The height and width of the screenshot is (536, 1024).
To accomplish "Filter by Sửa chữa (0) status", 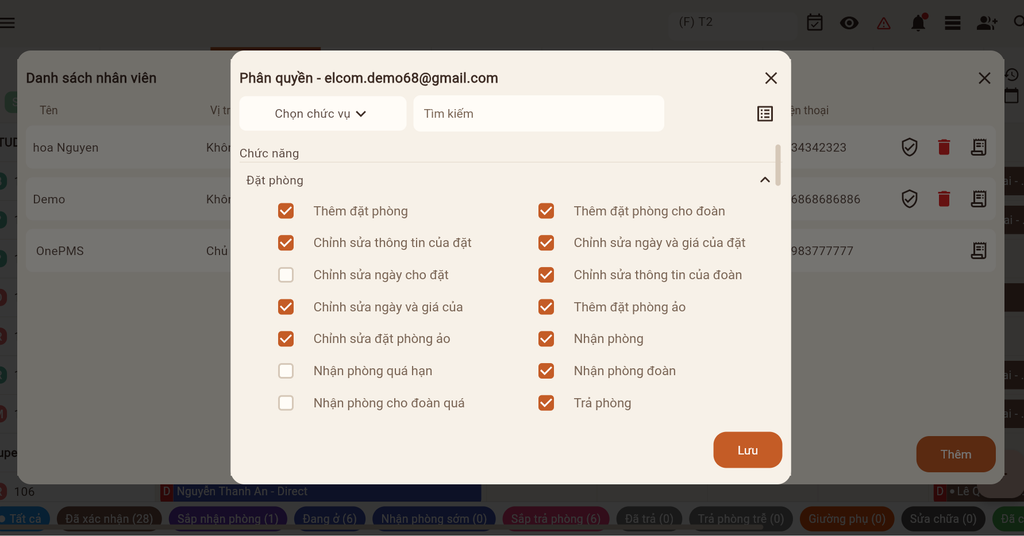I will [943, 519].
